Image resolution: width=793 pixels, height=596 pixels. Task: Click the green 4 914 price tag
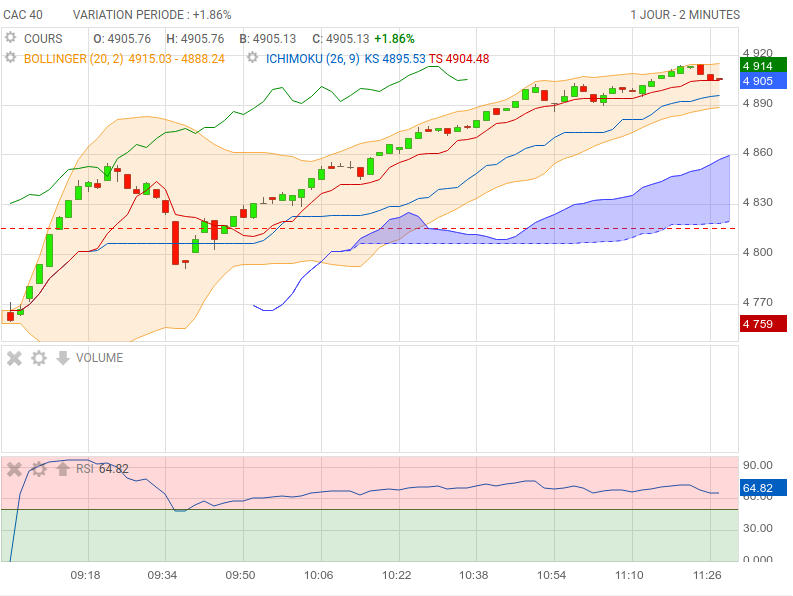(763, 65)
